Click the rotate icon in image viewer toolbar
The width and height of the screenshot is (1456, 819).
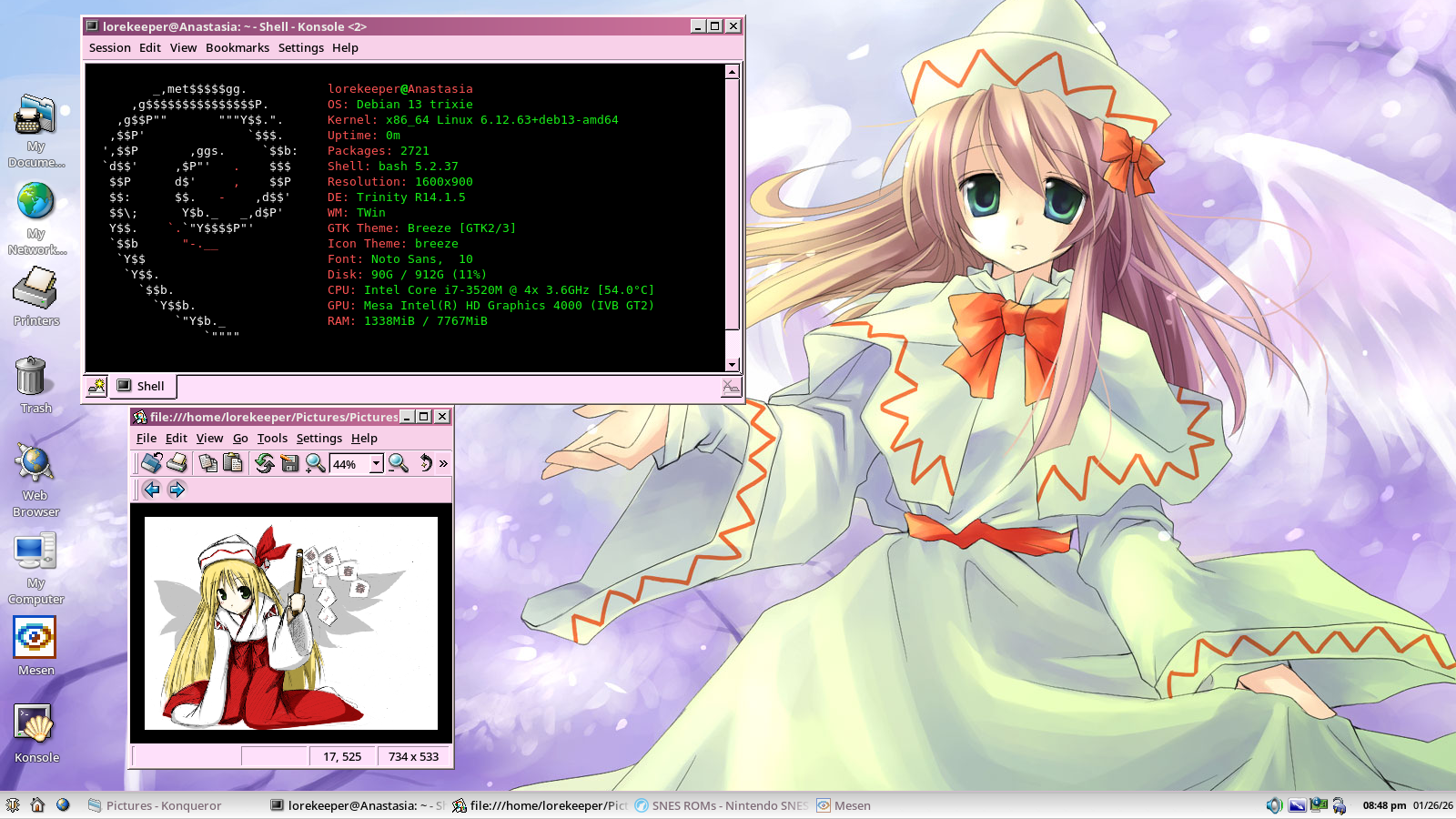click(424, 463)
